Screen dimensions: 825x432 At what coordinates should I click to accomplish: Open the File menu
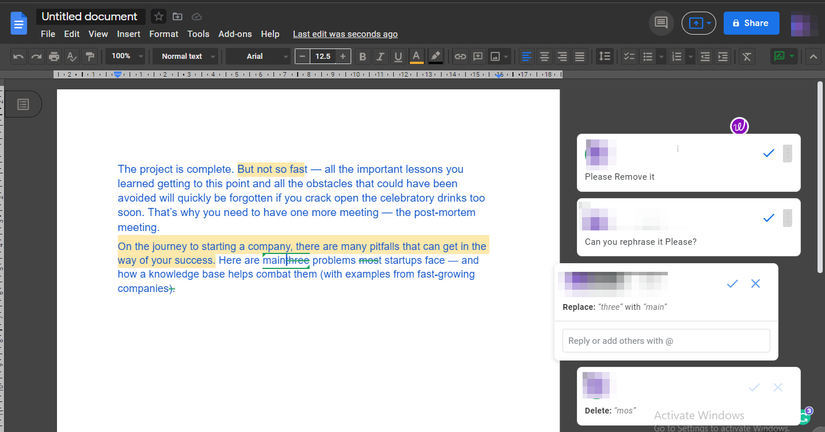[48, 34]
